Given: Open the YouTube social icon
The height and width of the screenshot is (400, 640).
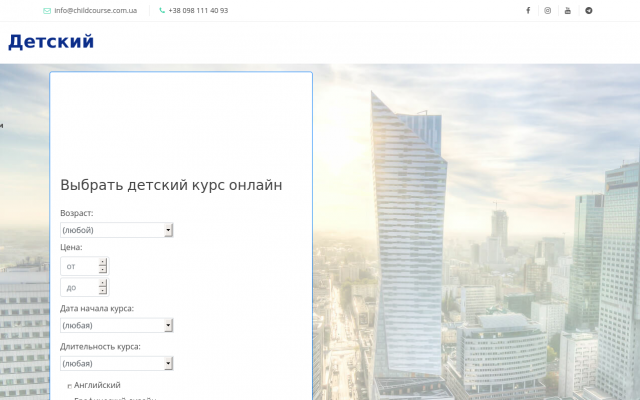Looking at the screenshot, I should [x=567, y=11].
